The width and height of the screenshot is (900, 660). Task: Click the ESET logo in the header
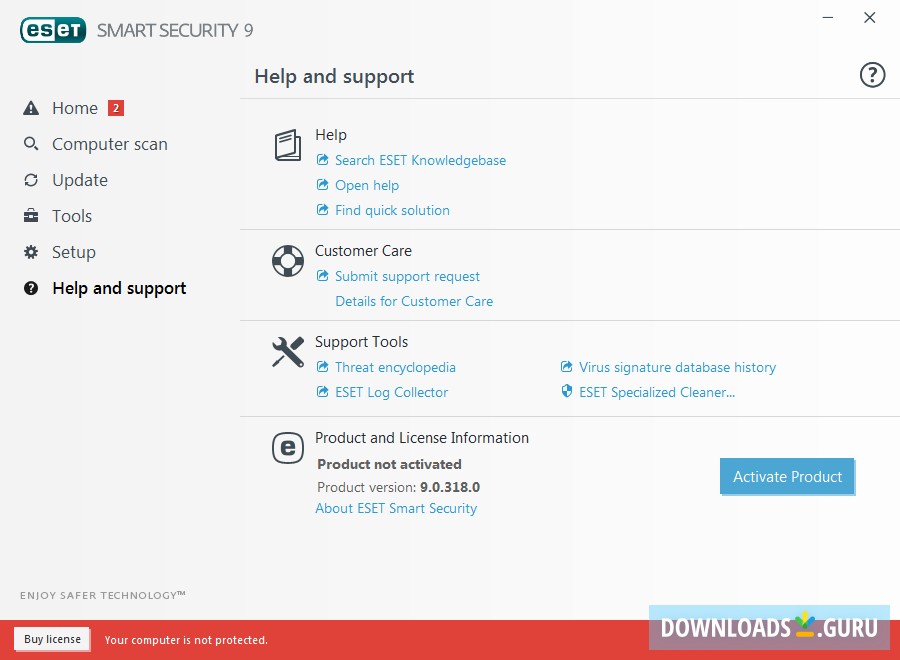(53, 30)
